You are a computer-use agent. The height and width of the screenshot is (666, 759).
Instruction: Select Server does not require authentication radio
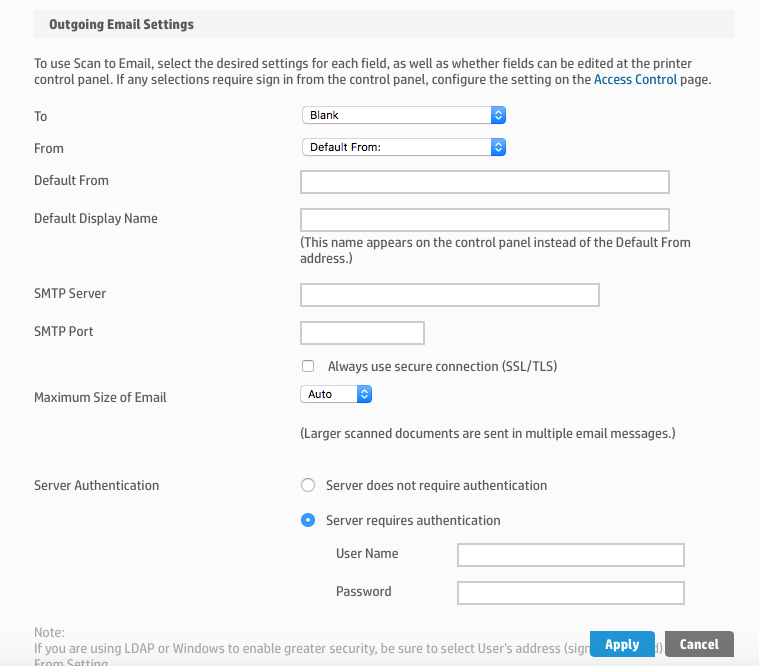click(308, 485)
